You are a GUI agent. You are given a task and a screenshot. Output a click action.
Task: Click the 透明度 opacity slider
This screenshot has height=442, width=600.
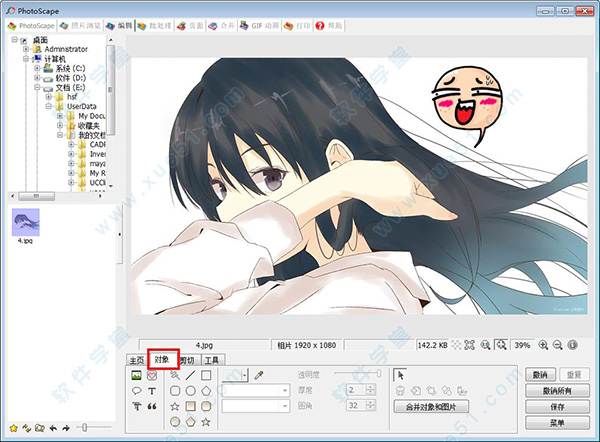(x=357, y=373)
